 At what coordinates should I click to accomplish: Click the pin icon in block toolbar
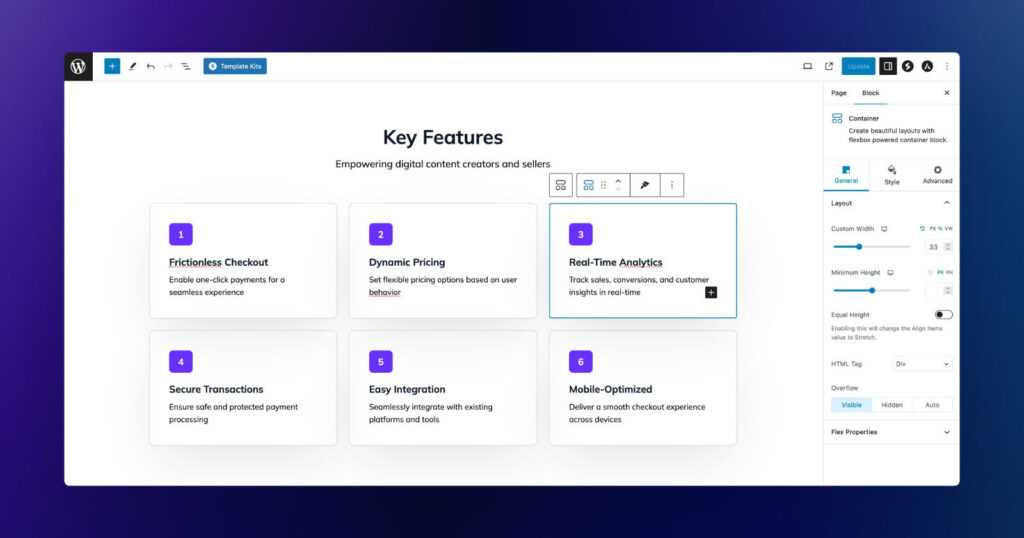click(x=645, y=185)
